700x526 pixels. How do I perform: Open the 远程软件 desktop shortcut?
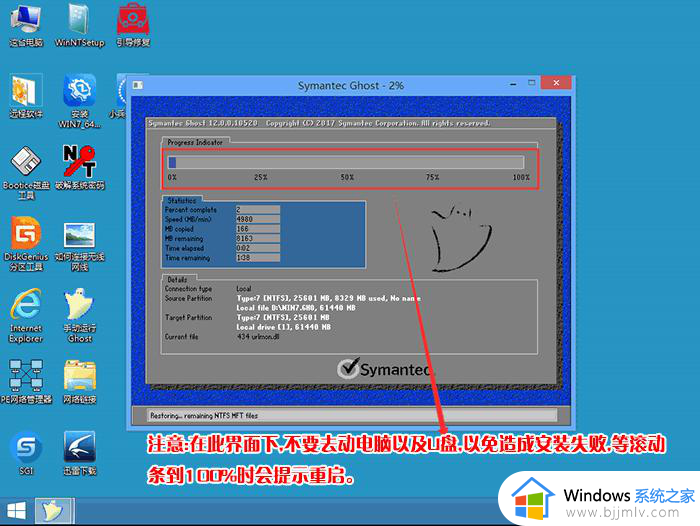click(26, 96)
